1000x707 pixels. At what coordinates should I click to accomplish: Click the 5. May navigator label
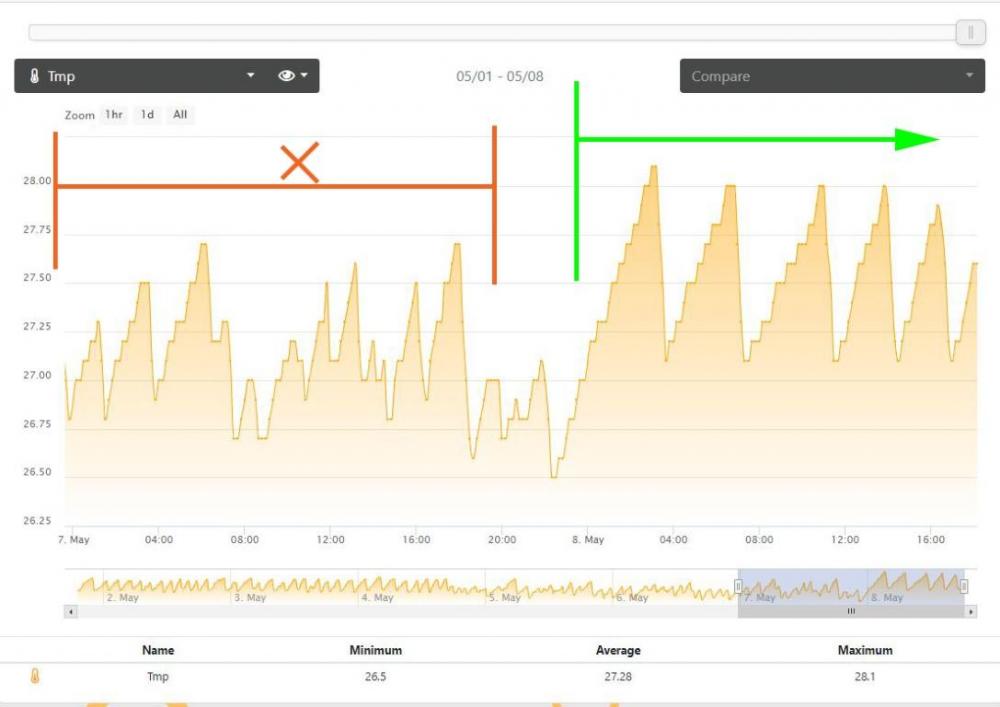[505, 597]
